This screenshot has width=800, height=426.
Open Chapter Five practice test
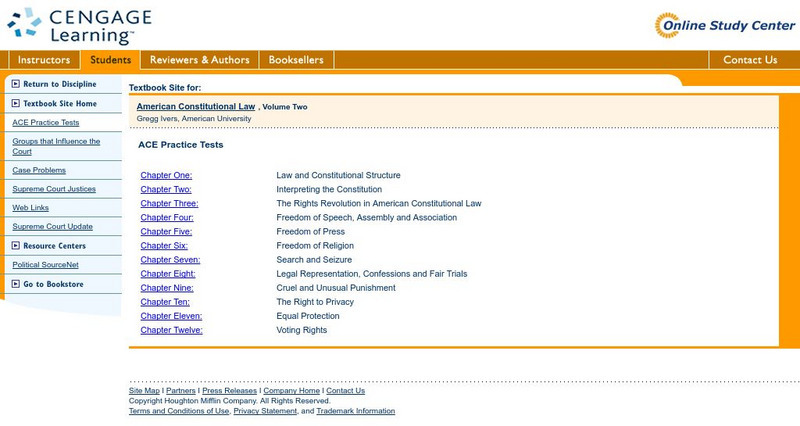click(166, 232)
